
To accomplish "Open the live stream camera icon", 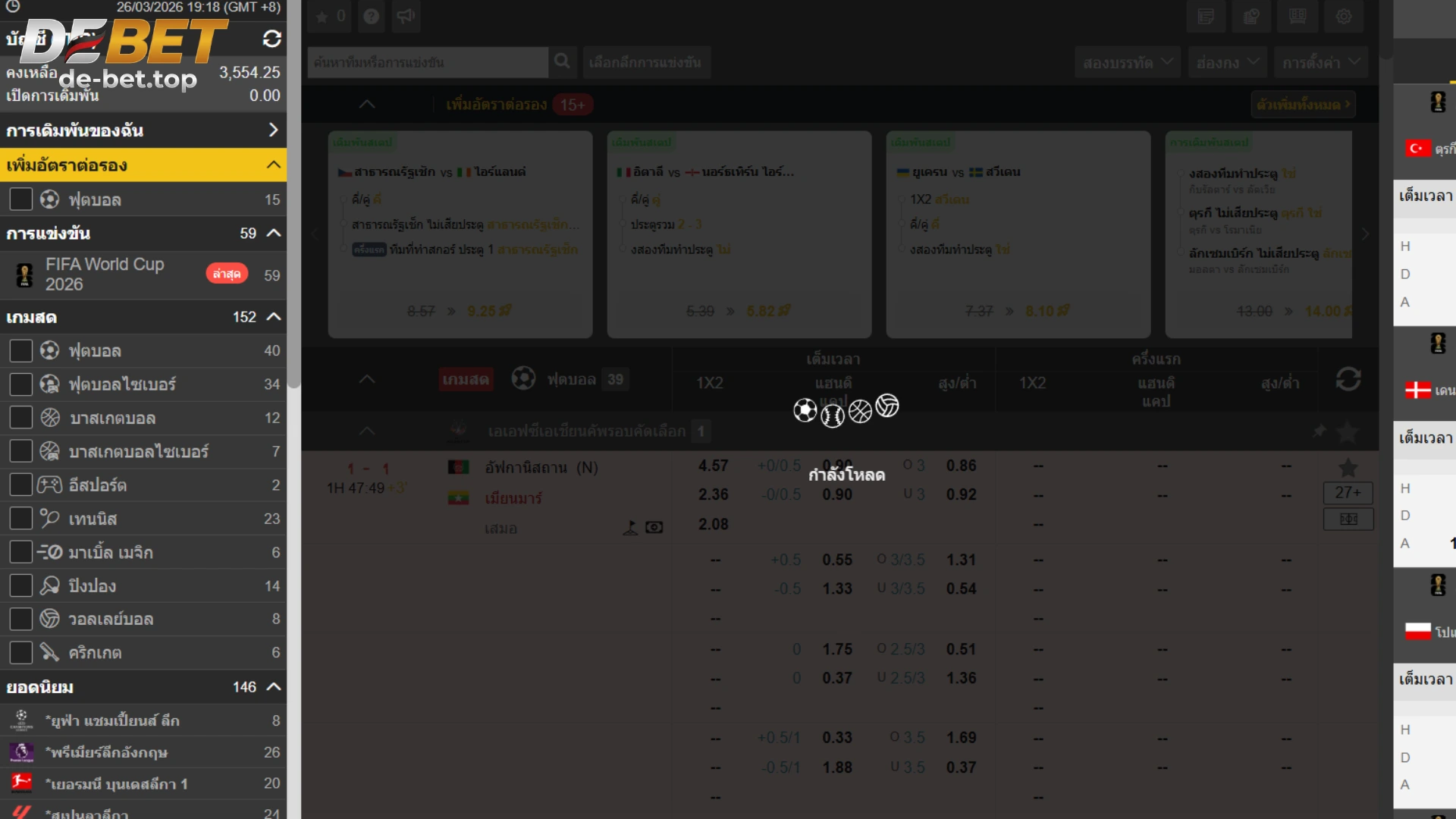I will tap(654, 527).
